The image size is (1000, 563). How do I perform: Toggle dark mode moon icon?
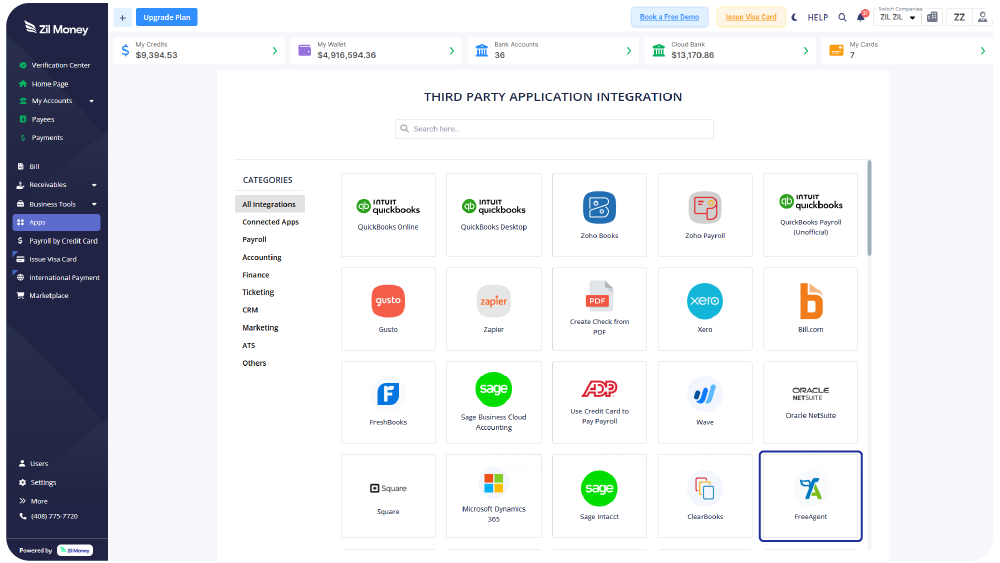tap(795, 17)
